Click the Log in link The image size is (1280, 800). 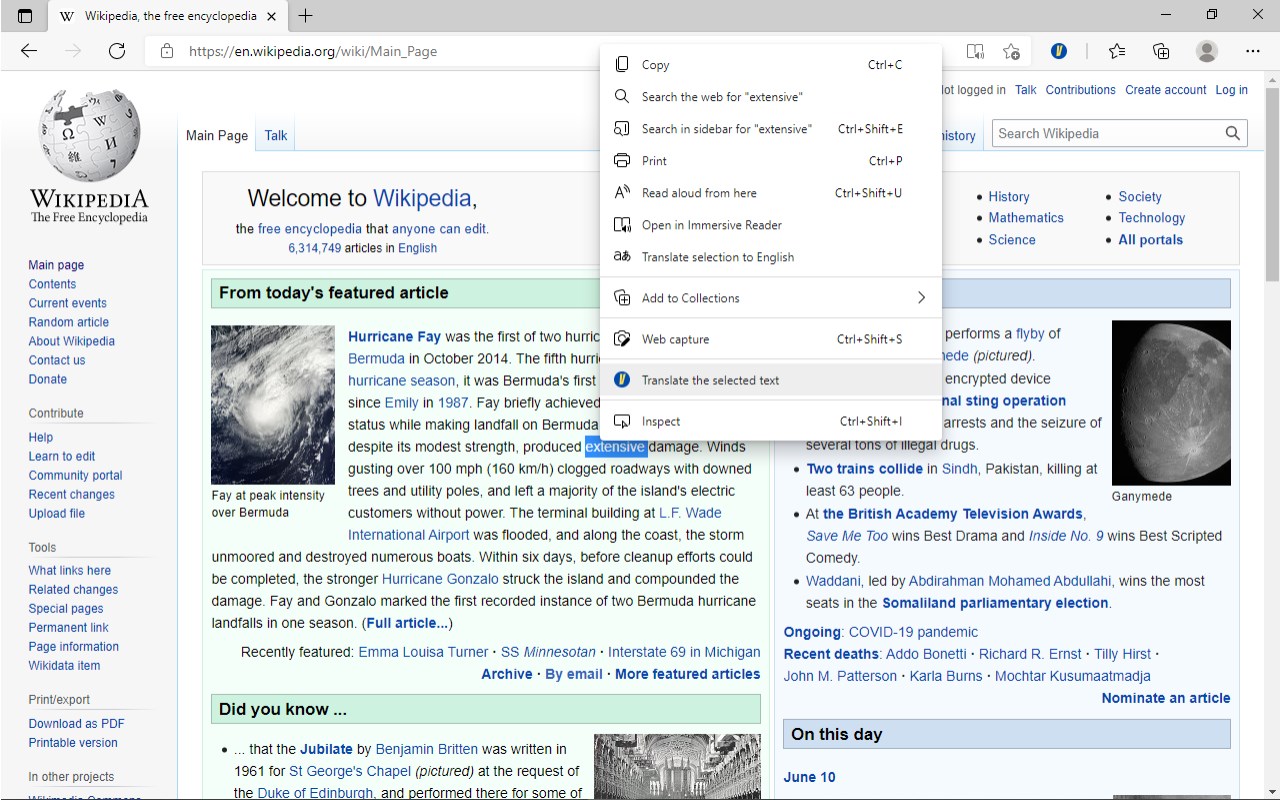pyautogui.click(x=1232, y=90)
